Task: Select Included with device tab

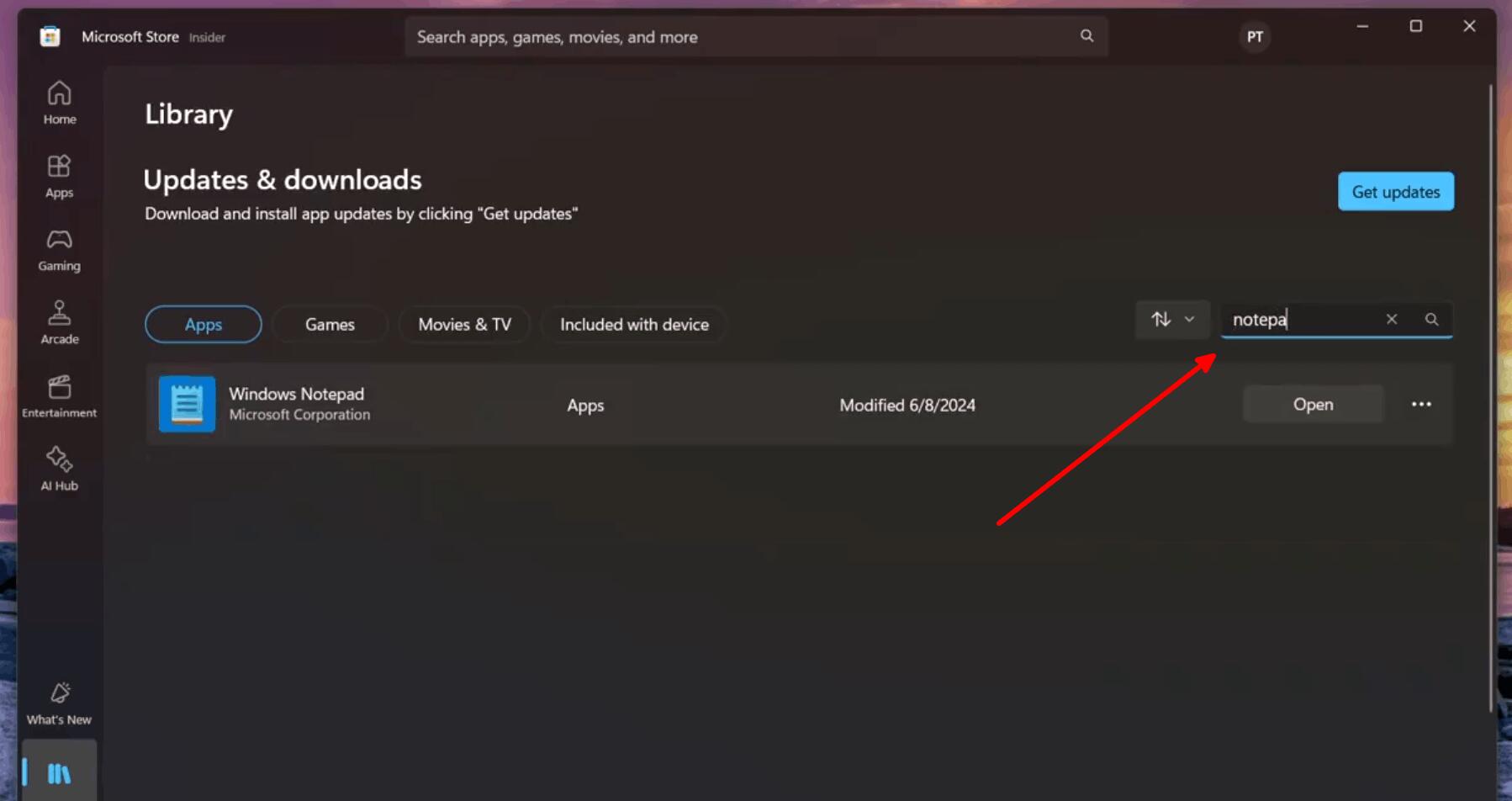Action: tap(634, 324)
